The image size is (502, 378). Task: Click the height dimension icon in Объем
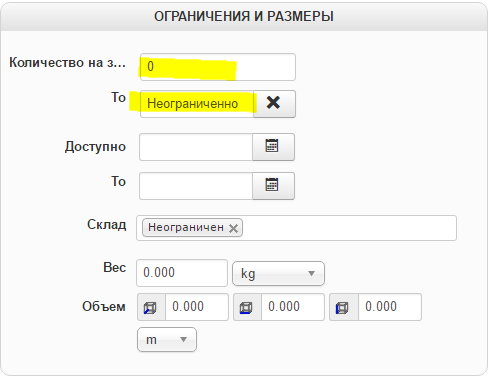point(344,307)
